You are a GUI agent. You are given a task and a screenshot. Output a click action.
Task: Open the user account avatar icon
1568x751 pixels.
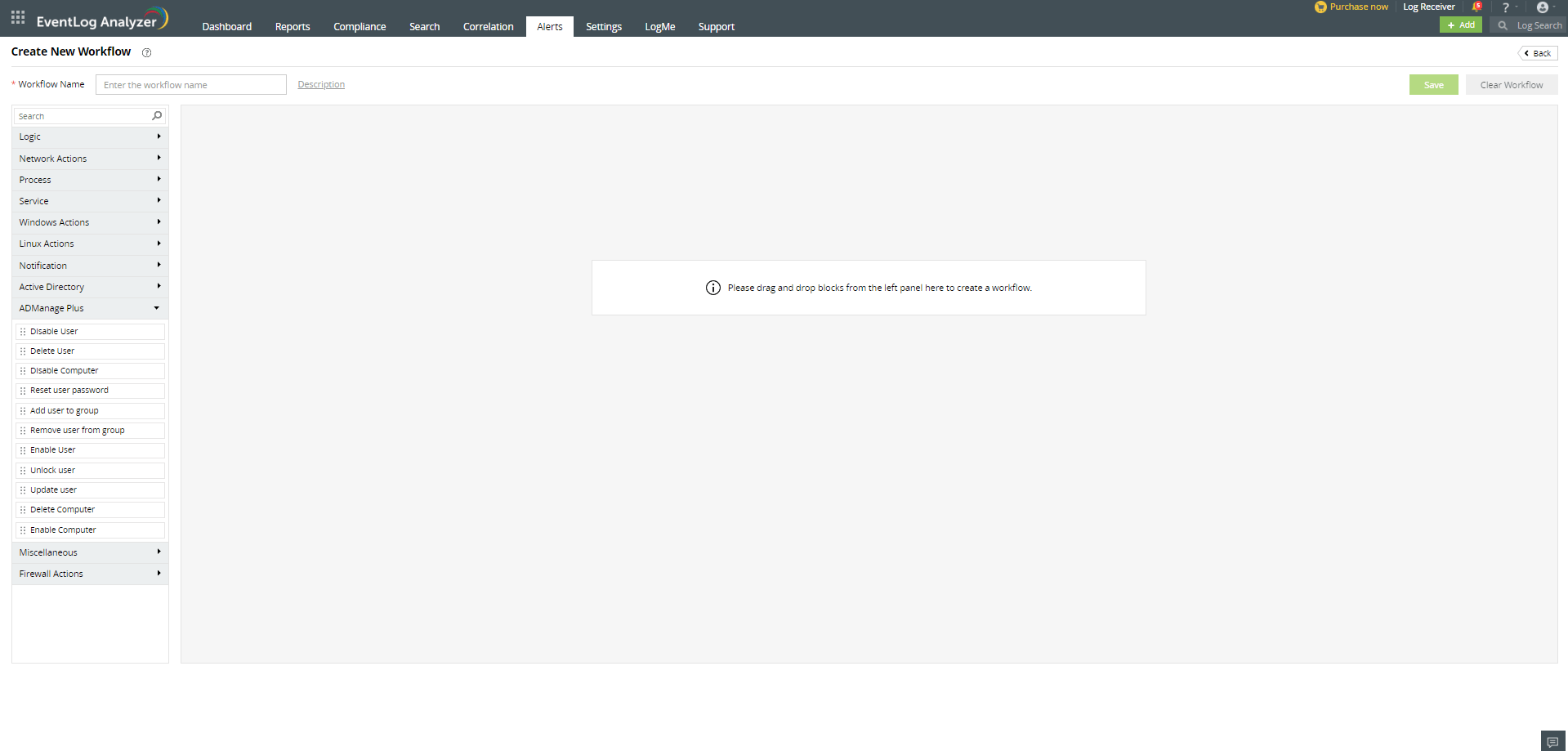[1543, 7]
